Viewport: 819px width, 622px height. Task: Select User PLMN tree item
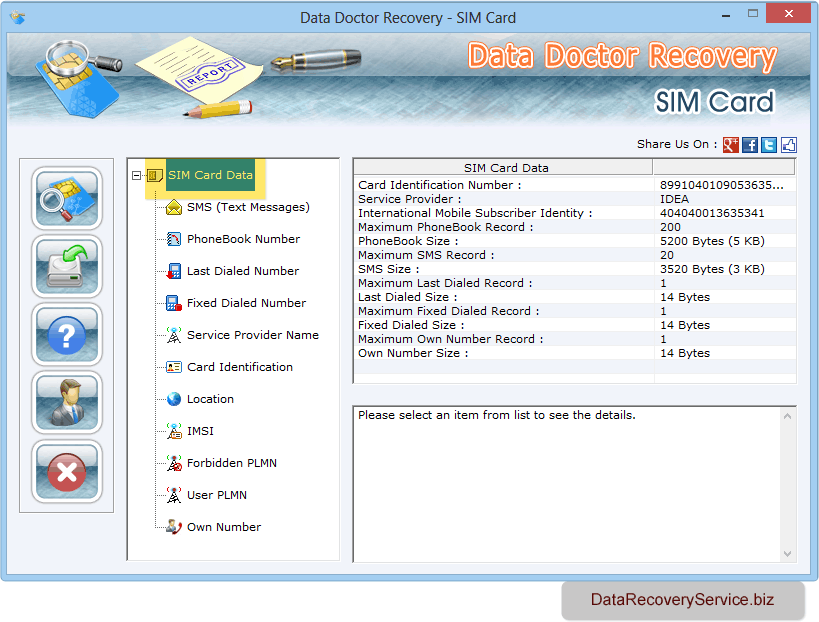tap(217, 495)
